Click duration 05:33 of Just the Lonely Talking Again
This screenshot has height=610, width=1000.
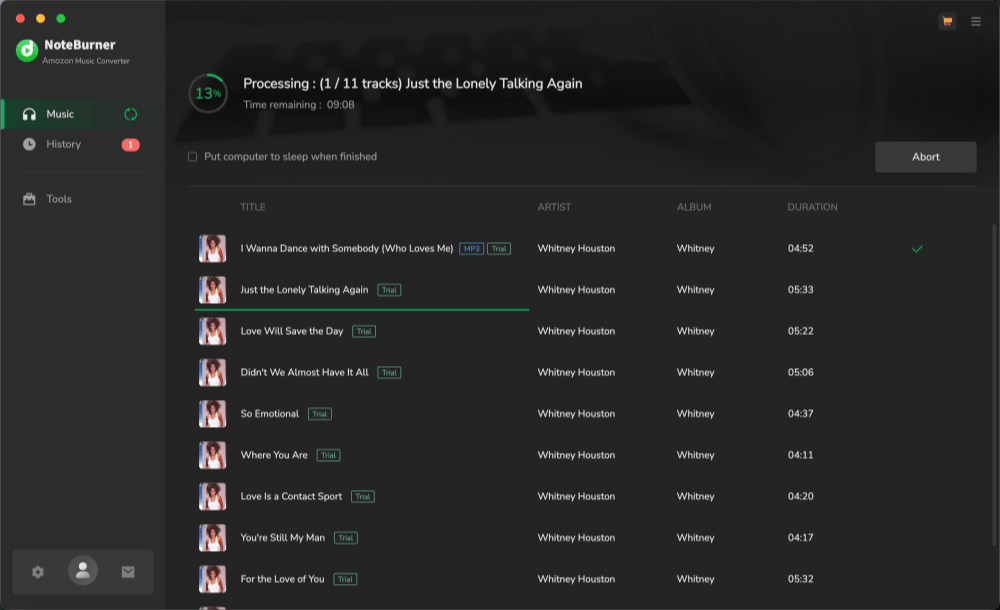coord(800,290)
